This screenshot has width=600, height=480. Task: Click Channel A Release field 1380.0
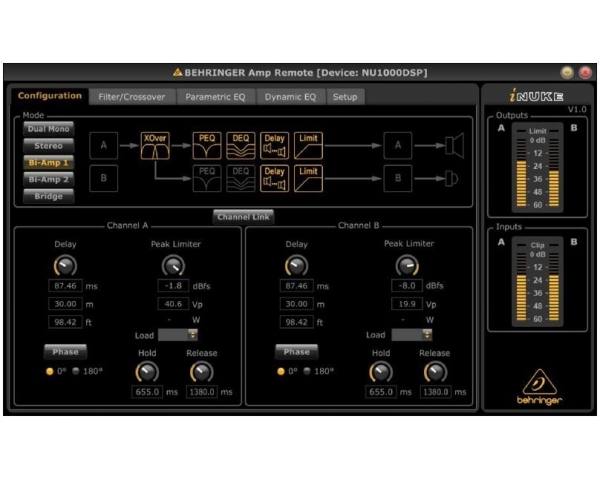click(x=202, y=392)
